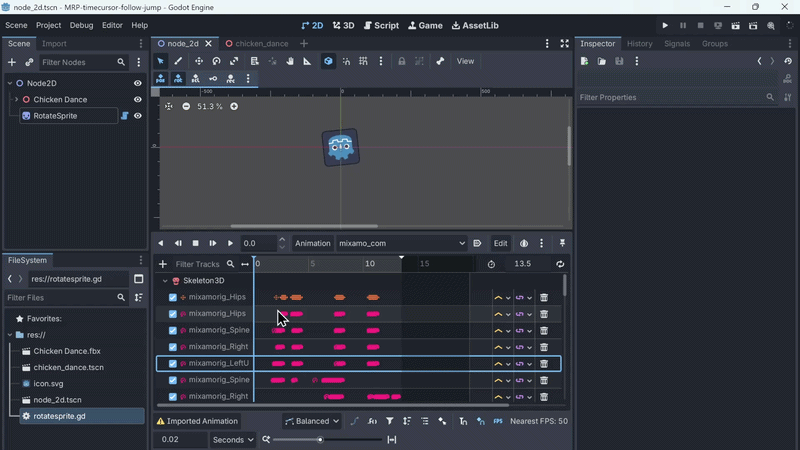The width and height of the screenshot is (800, 450).
Task: Uncheck the mixamorig_LeftU track checkbox
Action: (173, 363)
